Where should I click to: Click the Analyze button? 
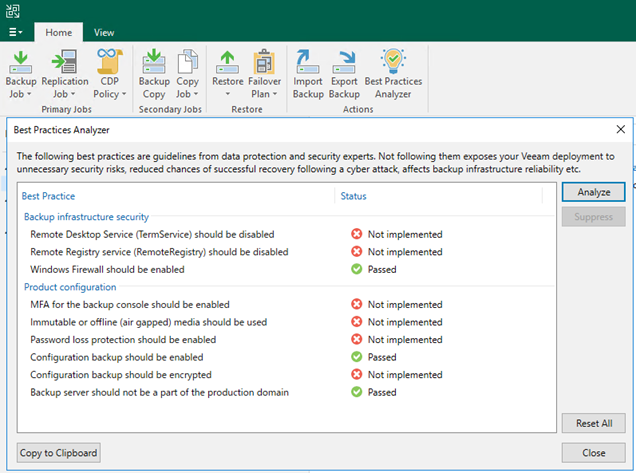(593, 192)
